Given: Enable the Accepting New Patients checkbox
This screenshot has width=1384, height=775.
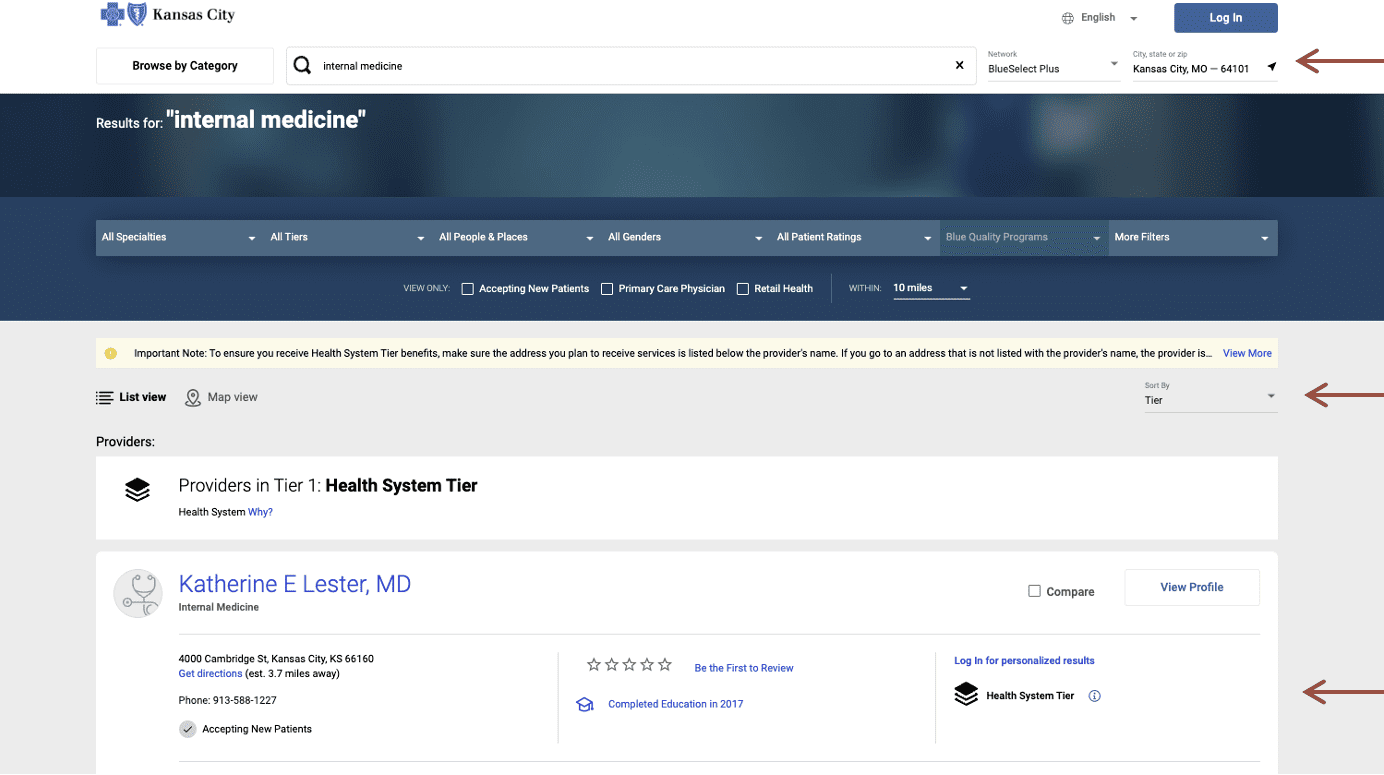Looking at the screenshot, I should click(467, 289).
